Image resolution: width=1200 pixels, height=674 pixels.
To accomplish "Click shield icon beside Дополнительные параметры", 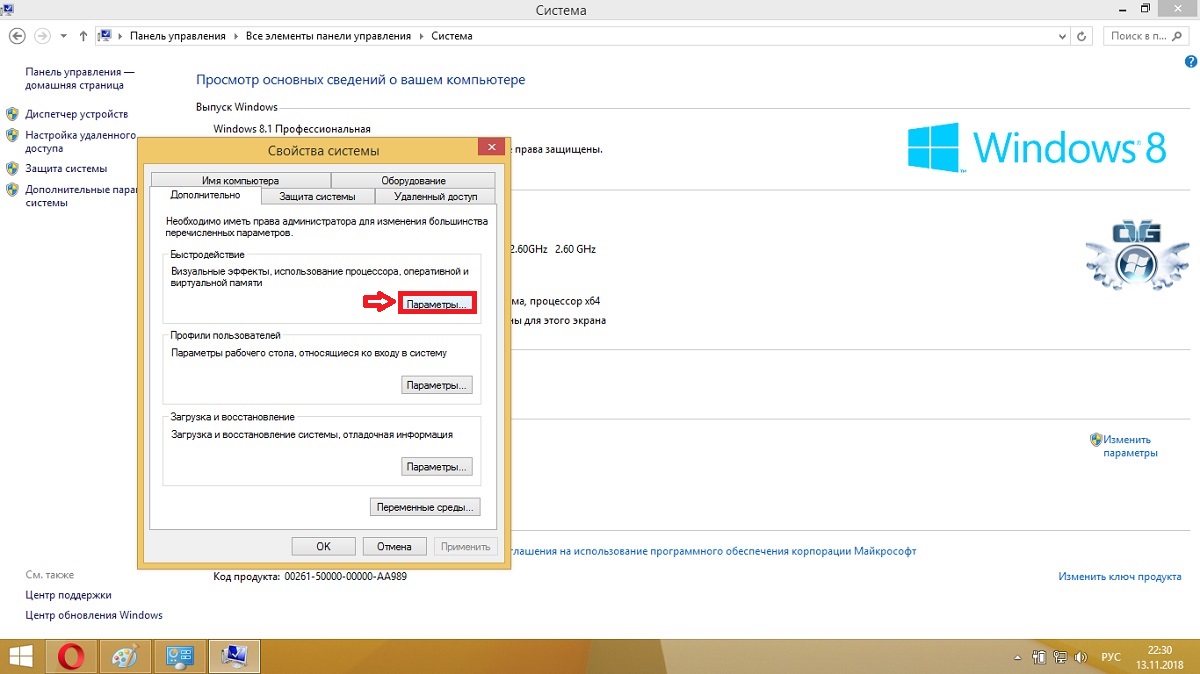I will tap(13, 189).
